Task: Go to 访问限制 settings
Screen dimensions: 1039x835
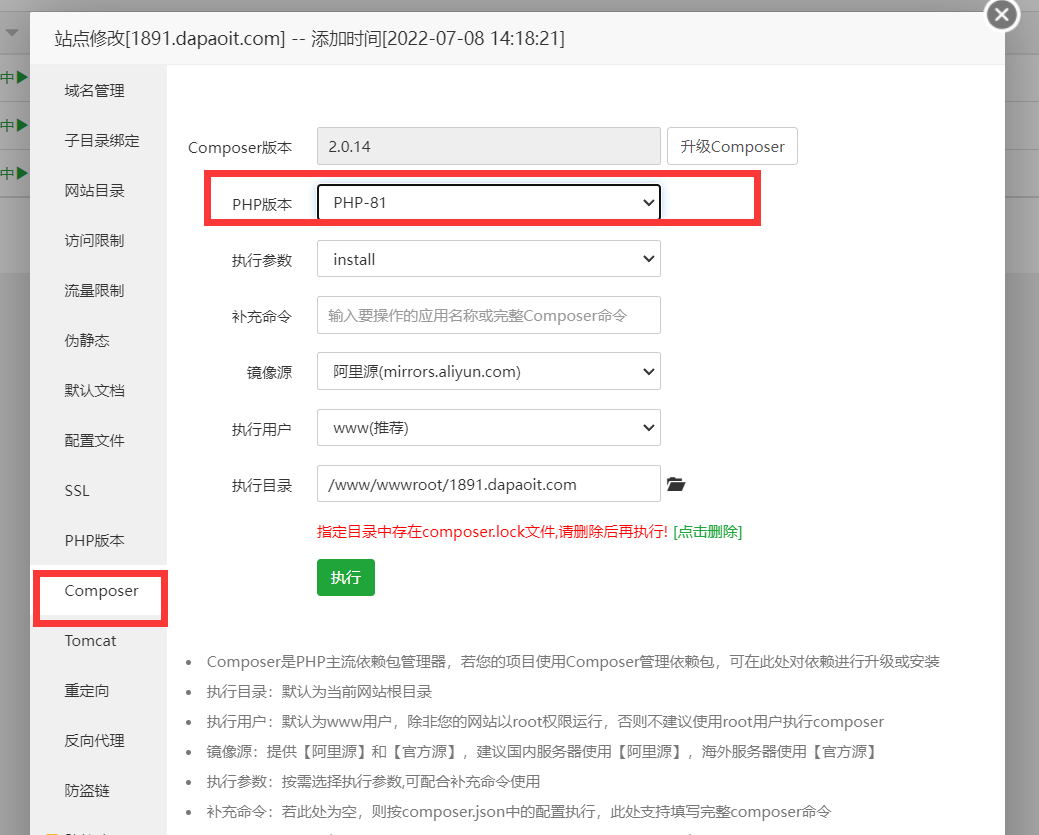Action: pos(95,241)
